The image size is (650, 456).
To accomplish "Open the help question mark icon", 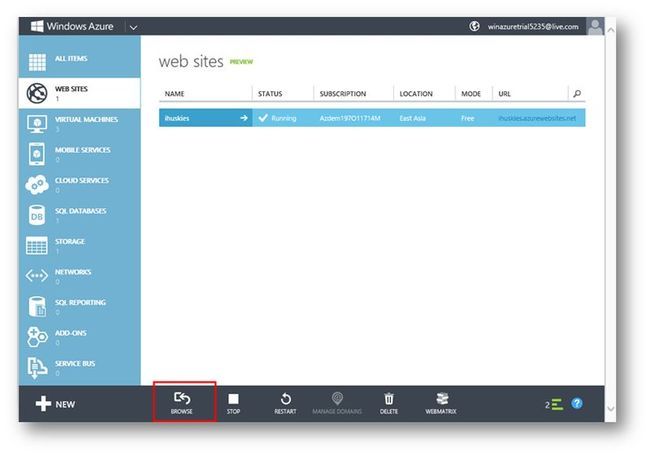I will coord(577,403).
